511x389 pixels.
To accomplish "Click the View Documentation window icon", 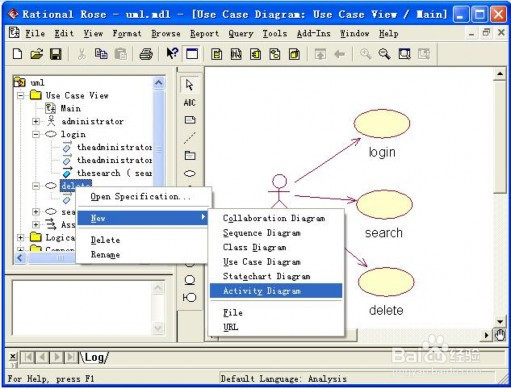I will [192, 54].
